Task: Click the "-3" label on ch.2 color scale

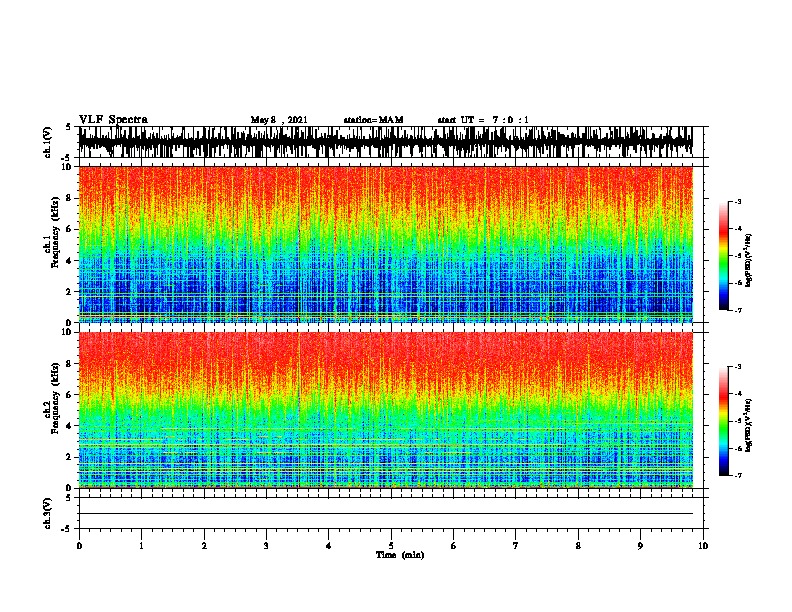Action: point(737,366)
